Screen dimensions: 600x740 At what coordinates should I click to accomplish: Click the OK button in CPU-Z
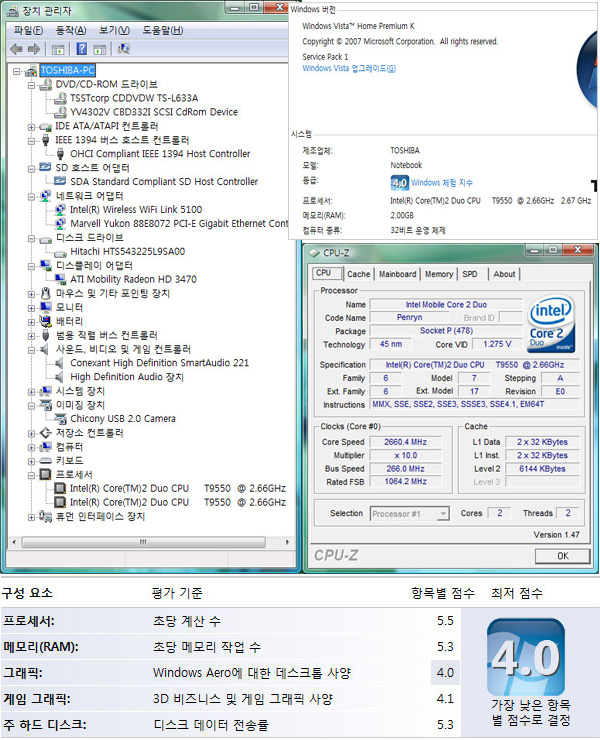(563, 556)
